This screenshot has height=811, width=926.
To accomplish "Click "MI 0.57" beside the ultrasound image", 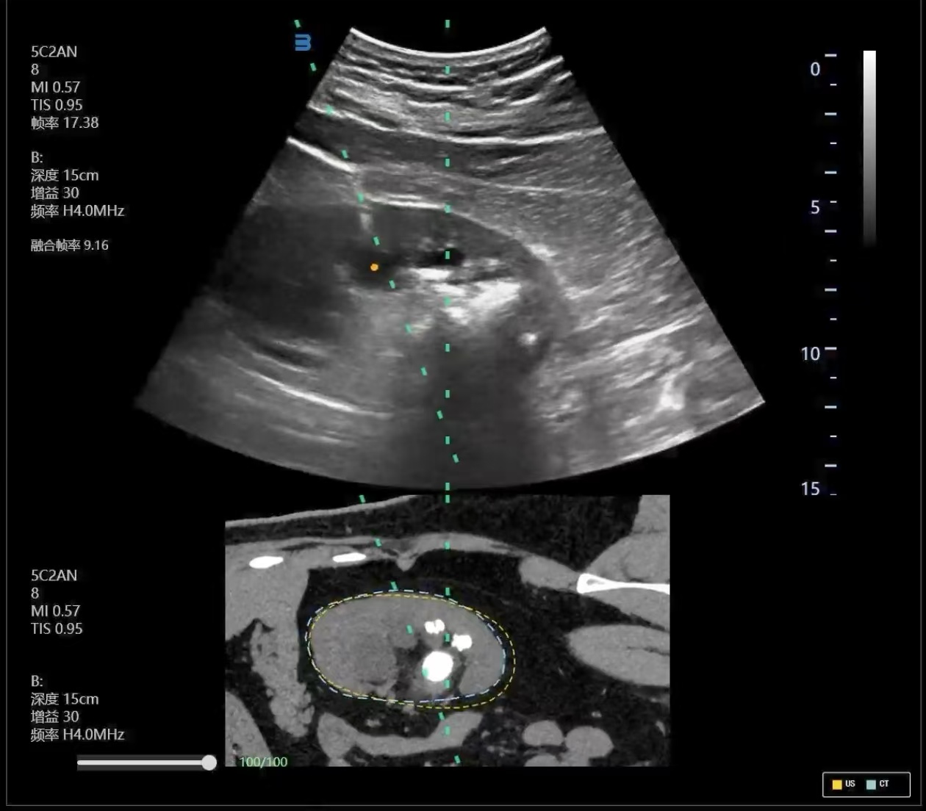I will (56, 87).
